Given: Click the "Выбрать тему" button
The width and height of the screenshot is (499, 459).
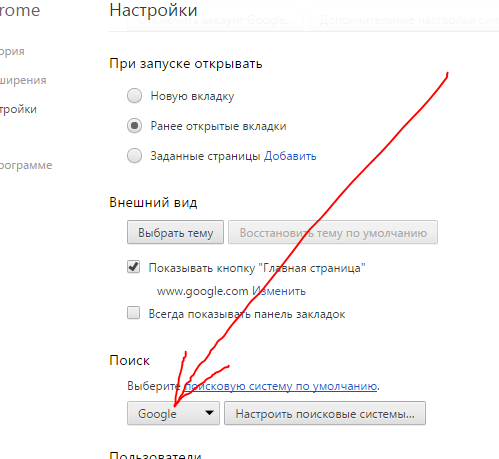Looking at the screenshot, I should (x=175, y=232).
